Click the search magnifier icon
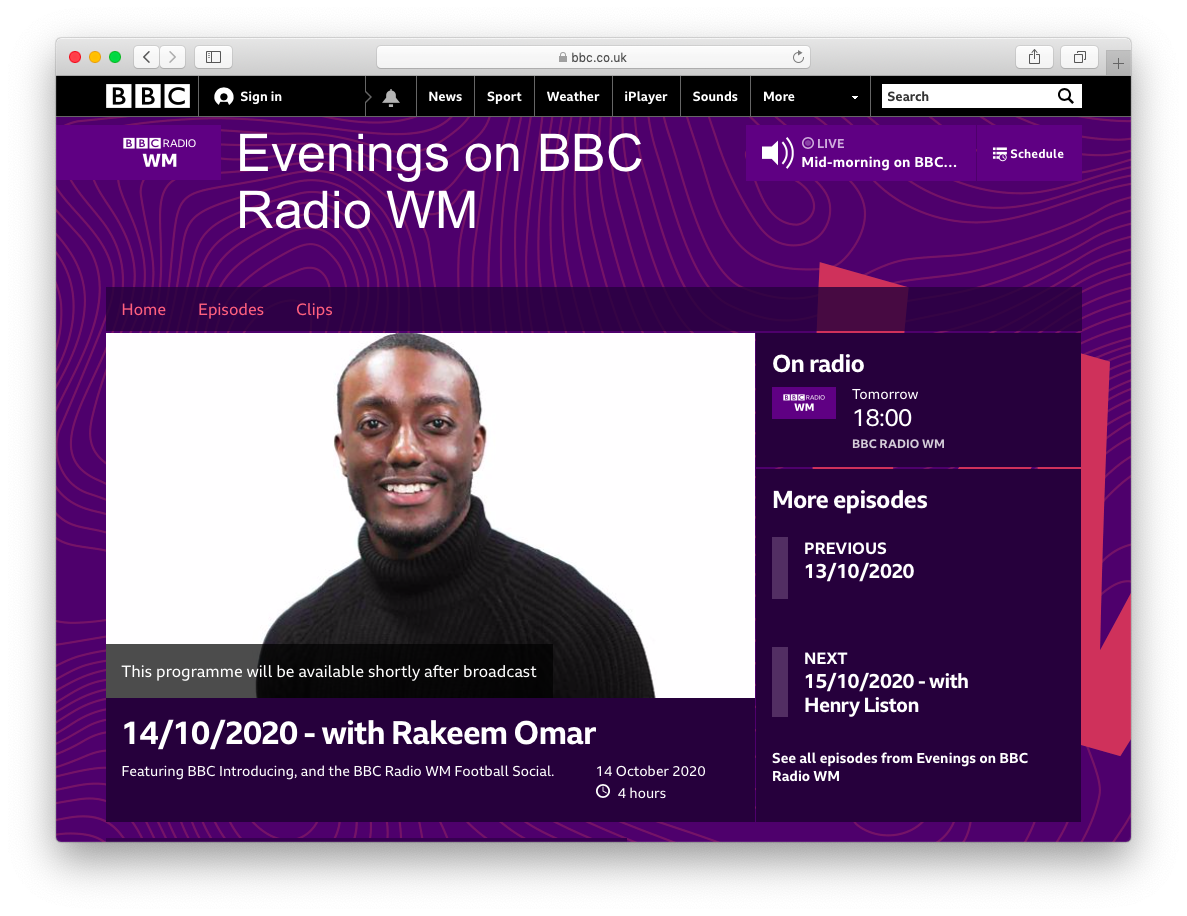Image resolution: width=1187 pixels, height=916 pixels. (x=1066, y=96)
